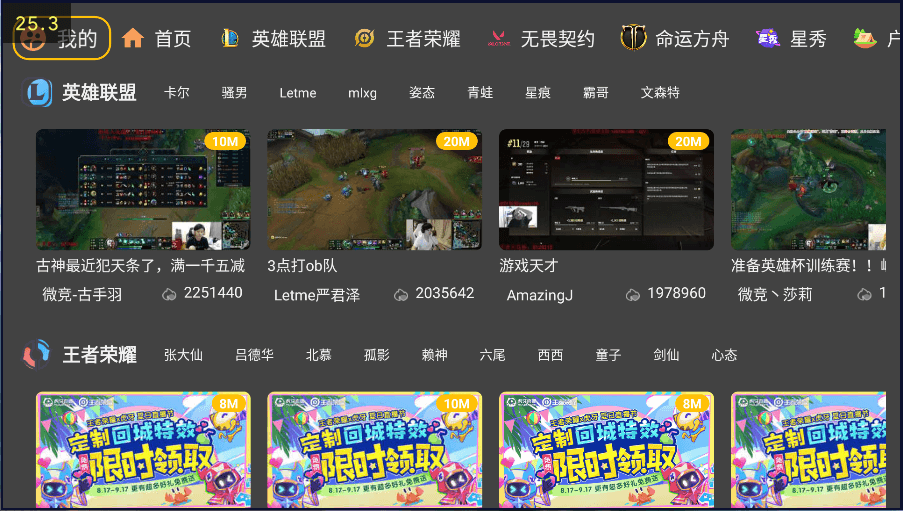
Task: Select streamer tag 赖神
Action: (x=434, y=355)
